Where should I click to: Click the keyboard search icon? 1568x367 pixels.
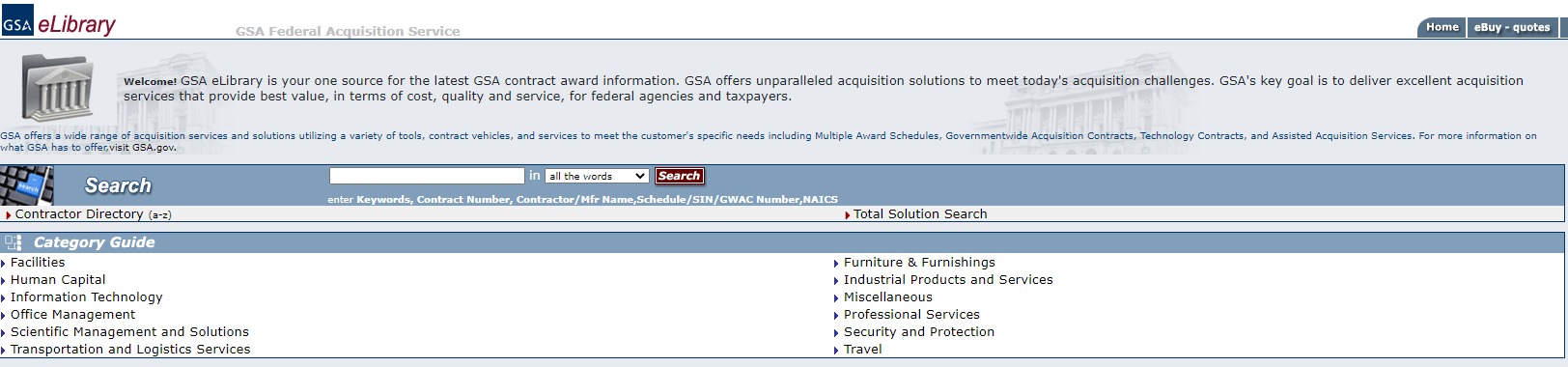[x=27, y=185]
